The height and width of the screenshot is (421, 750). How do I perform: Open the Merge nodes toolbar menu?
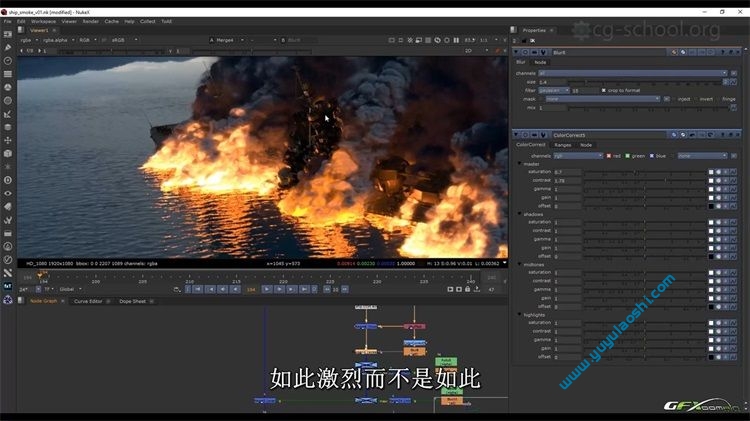(x=8, y=127)
